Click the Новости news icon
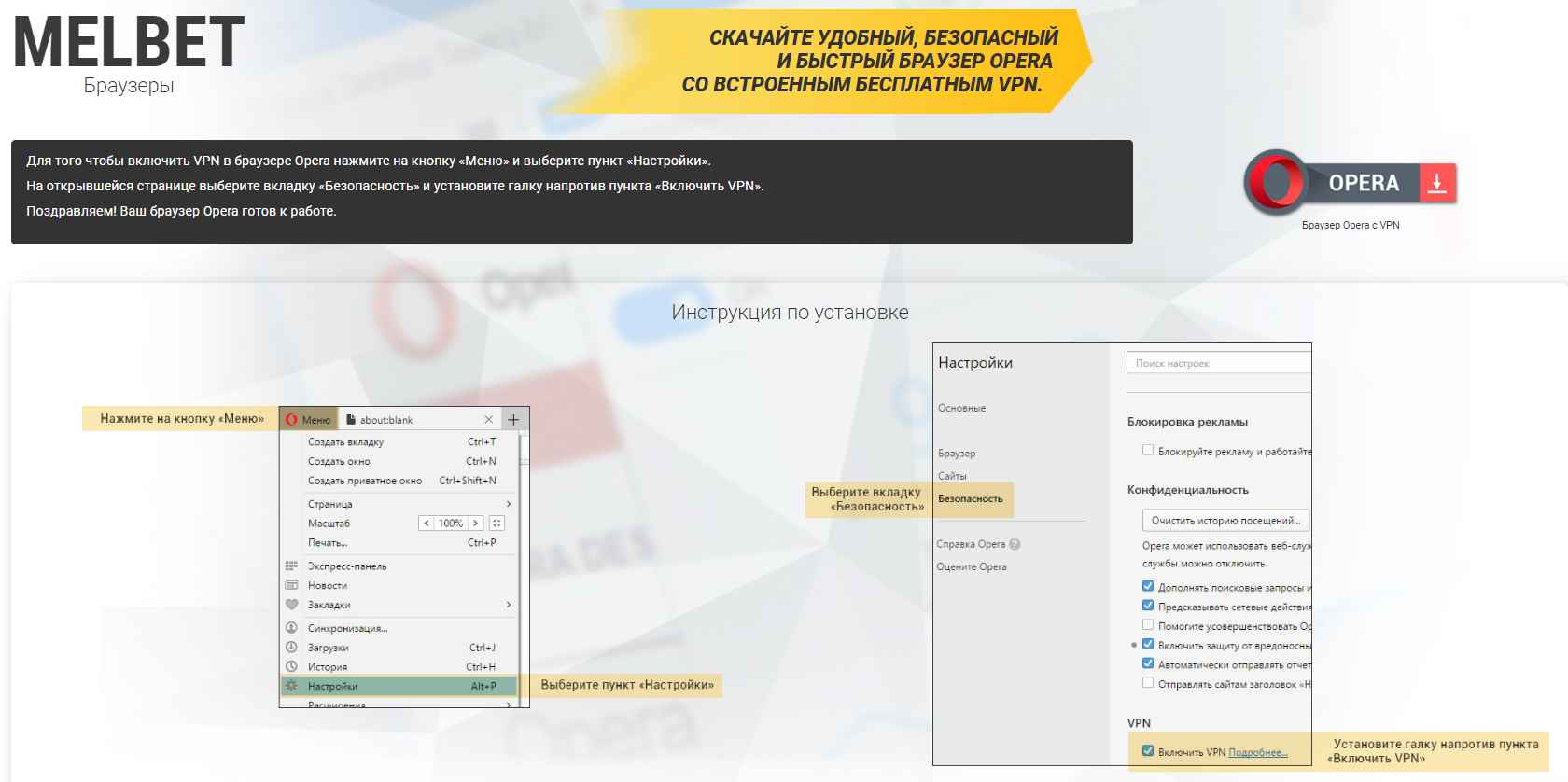The image size is (1568, 782). click(x=291, y=585)
